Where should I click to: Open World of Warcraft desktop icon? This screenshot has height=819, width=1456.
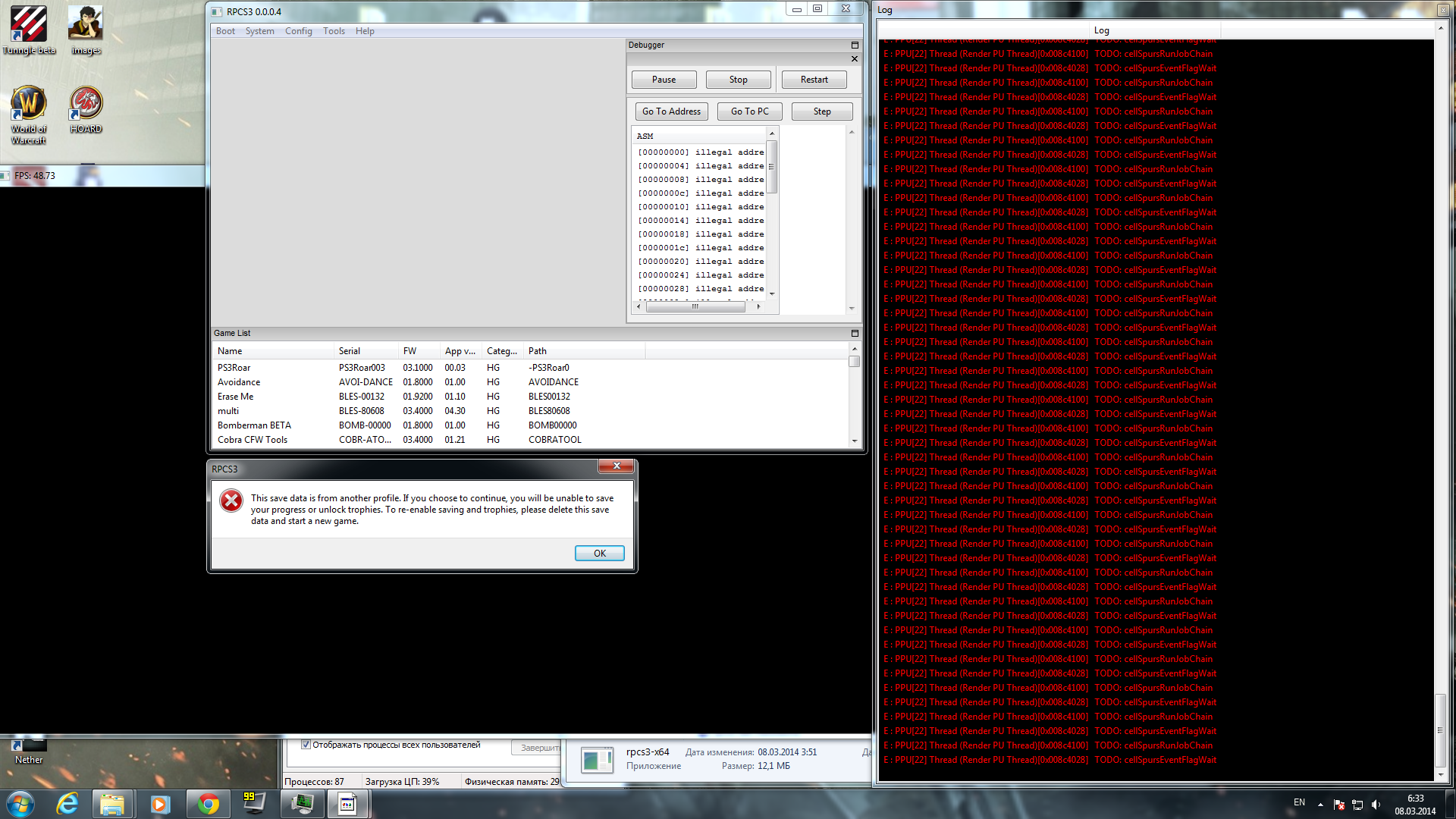coord(29,104)
